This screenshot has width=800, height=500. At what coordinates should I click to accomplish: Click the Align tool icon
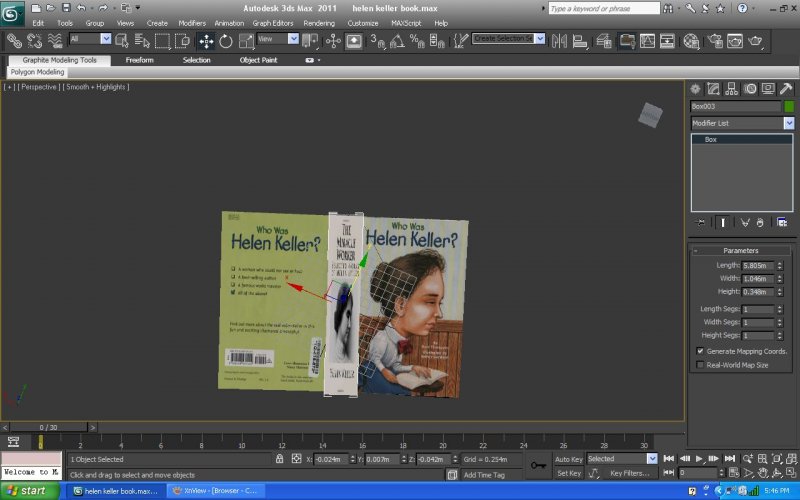pos(580,41)
